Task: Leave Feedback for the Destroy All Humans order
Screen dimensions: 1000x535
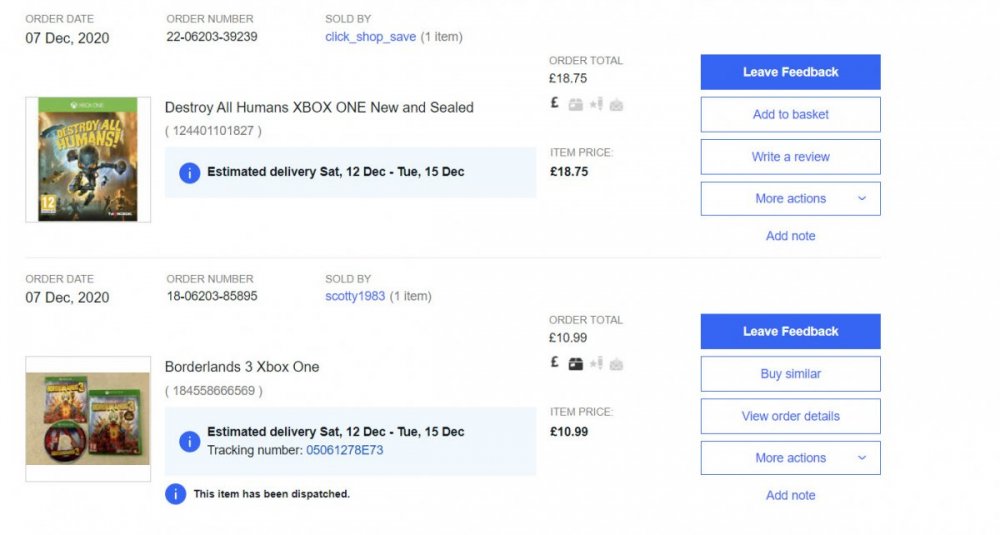Action: (791, 72)
